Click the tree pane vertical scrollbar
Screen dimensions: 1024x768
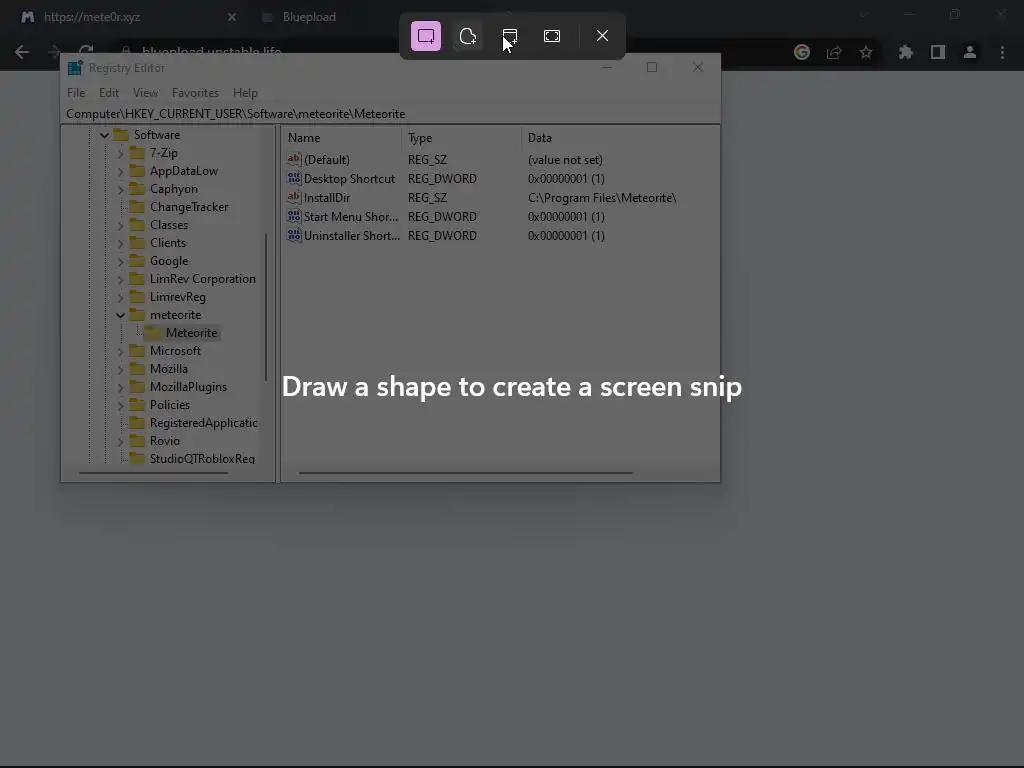tap(266, 307)
